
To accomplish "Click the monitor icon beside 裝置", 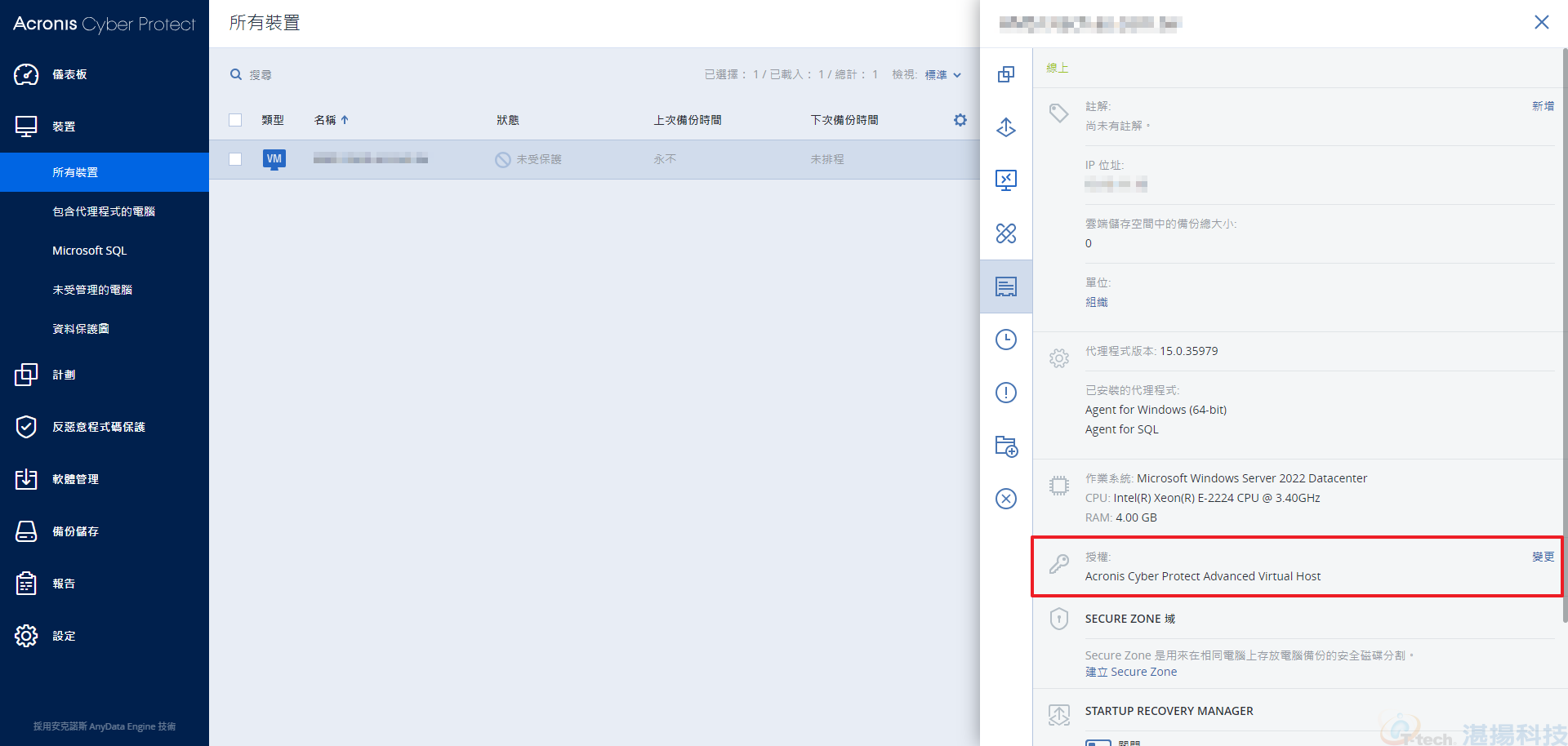I will tap(26, 127).
